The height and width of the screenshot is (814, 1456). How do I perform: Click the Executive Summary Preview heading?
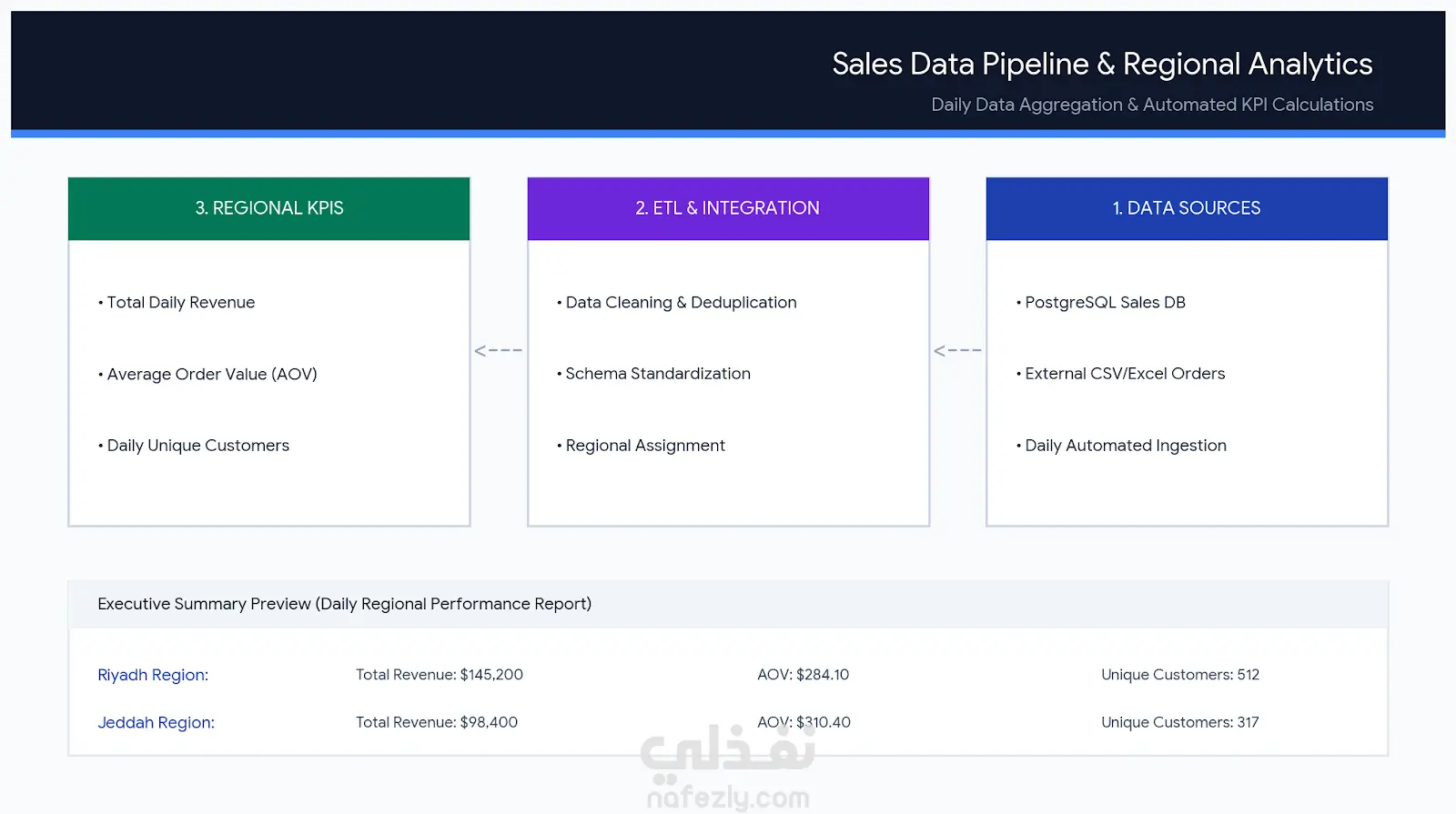point(344,604)
